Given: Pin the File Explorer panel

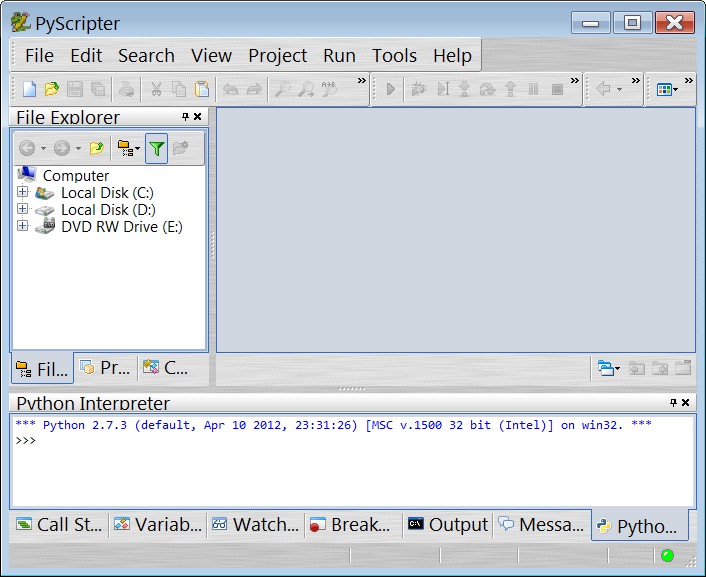Looking at the screenshot, I should pyautogui.click(x=185, y=117).
